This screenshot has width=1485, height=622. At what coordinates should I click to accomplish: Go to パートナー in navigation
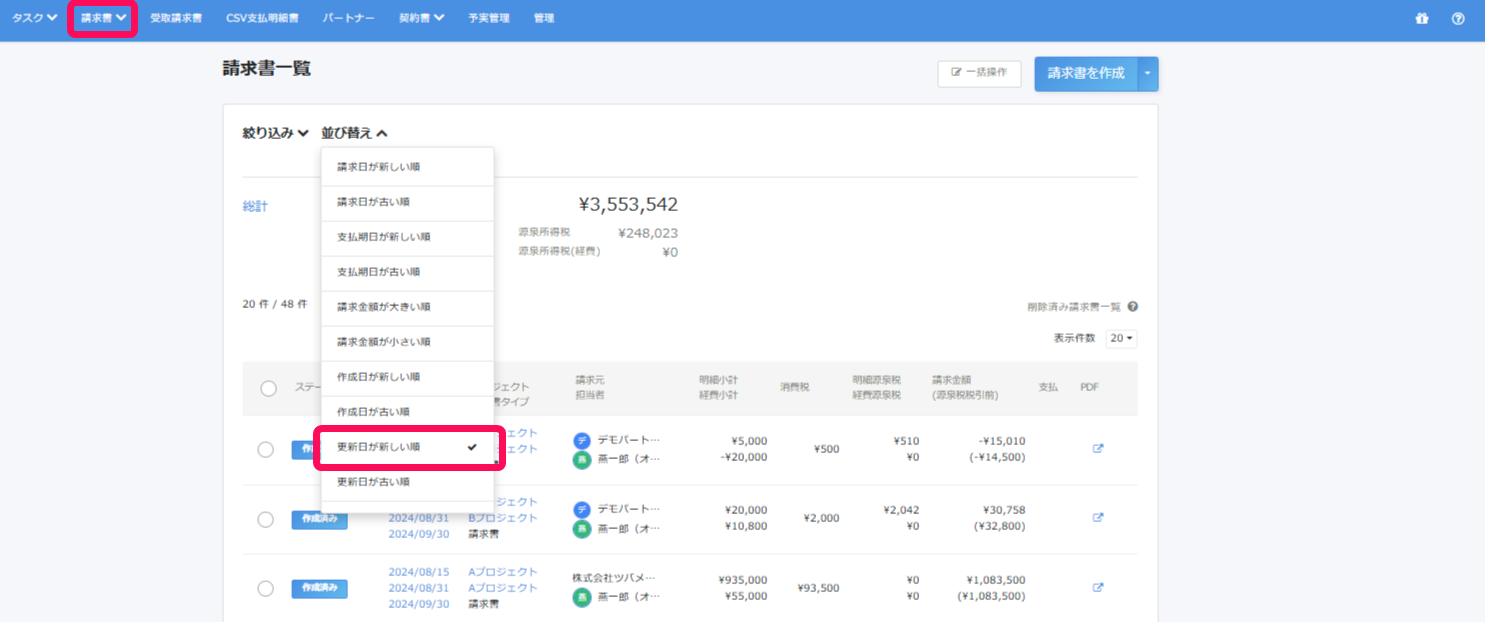coord(349,18)
